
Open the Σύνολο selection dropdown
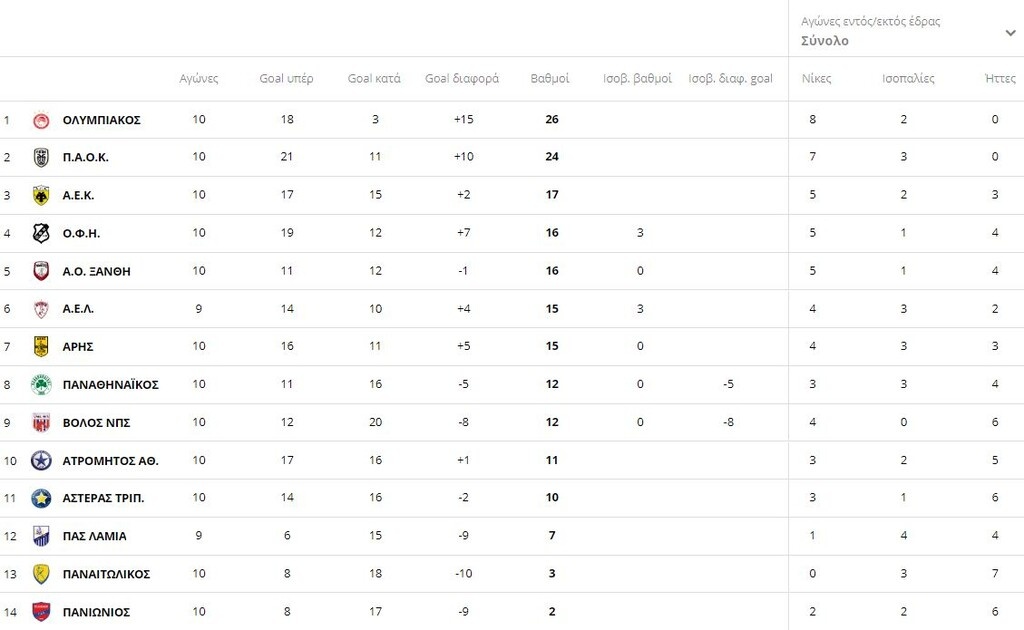pos(825,41)
